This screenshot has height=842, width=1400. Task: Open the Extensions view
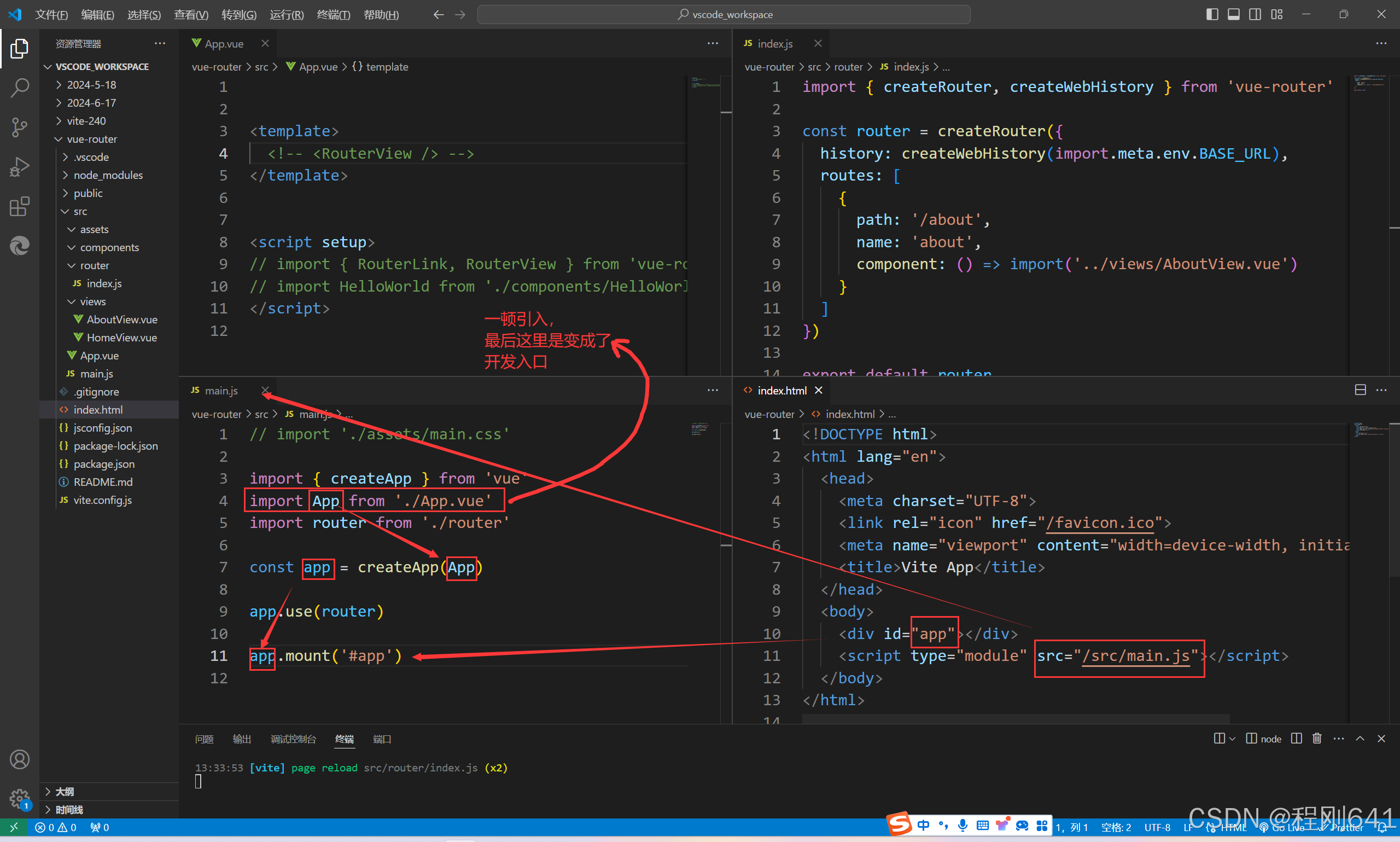(x=20, y=206)
